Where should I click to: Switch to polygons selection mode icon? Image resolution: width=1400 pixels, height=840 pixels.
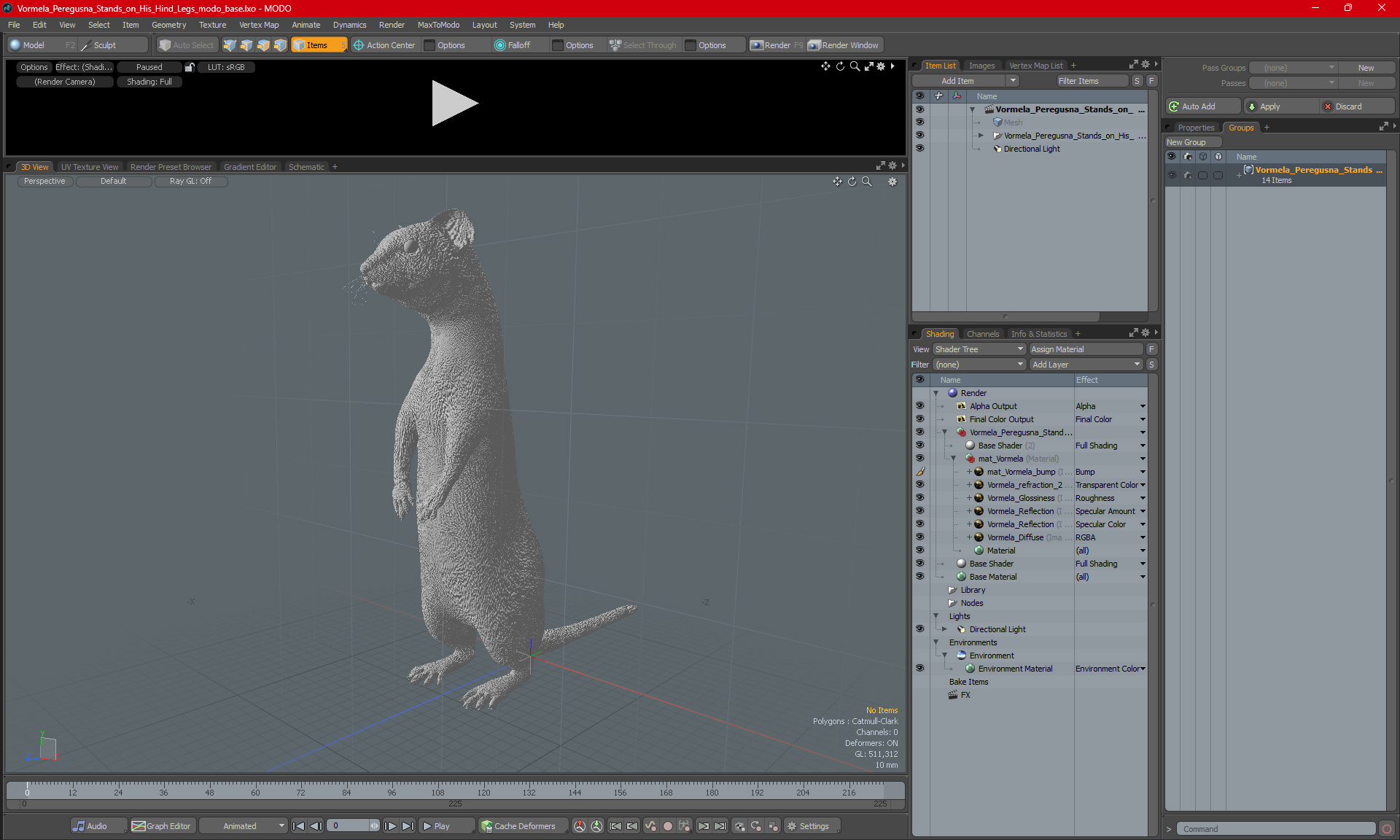click(263, 45)
